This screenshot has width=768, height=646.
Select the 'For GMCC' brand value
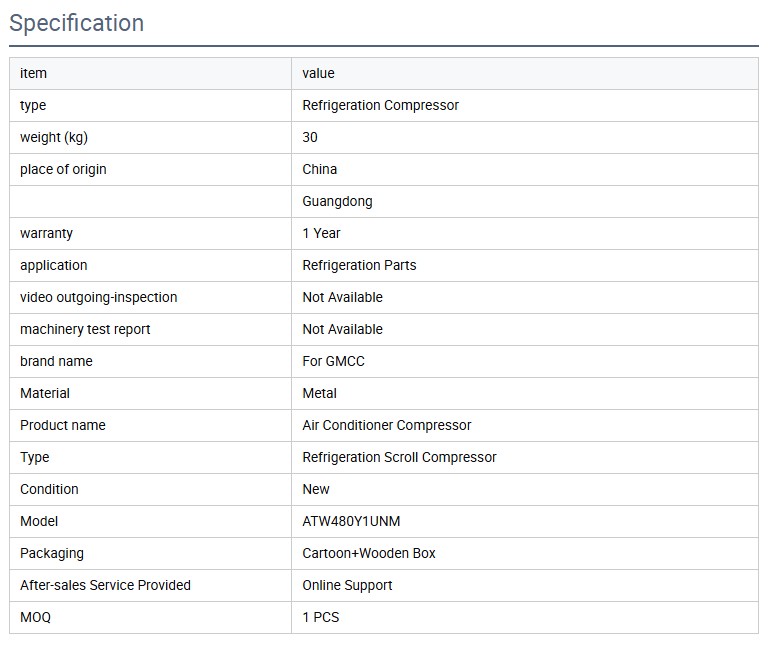333,361
